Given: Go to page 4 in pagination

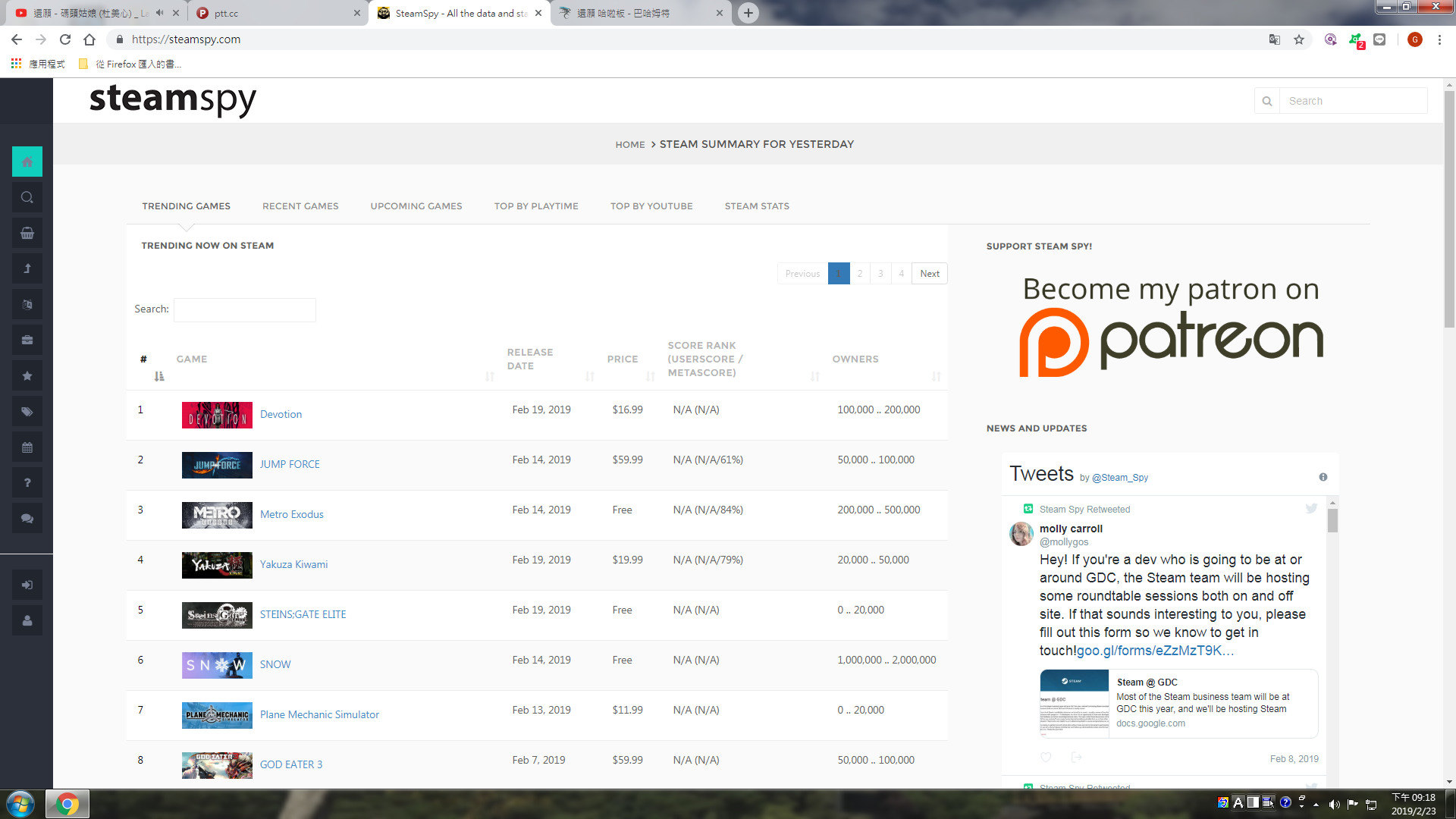Looking at the screenshot, I should tap(901, 274).
